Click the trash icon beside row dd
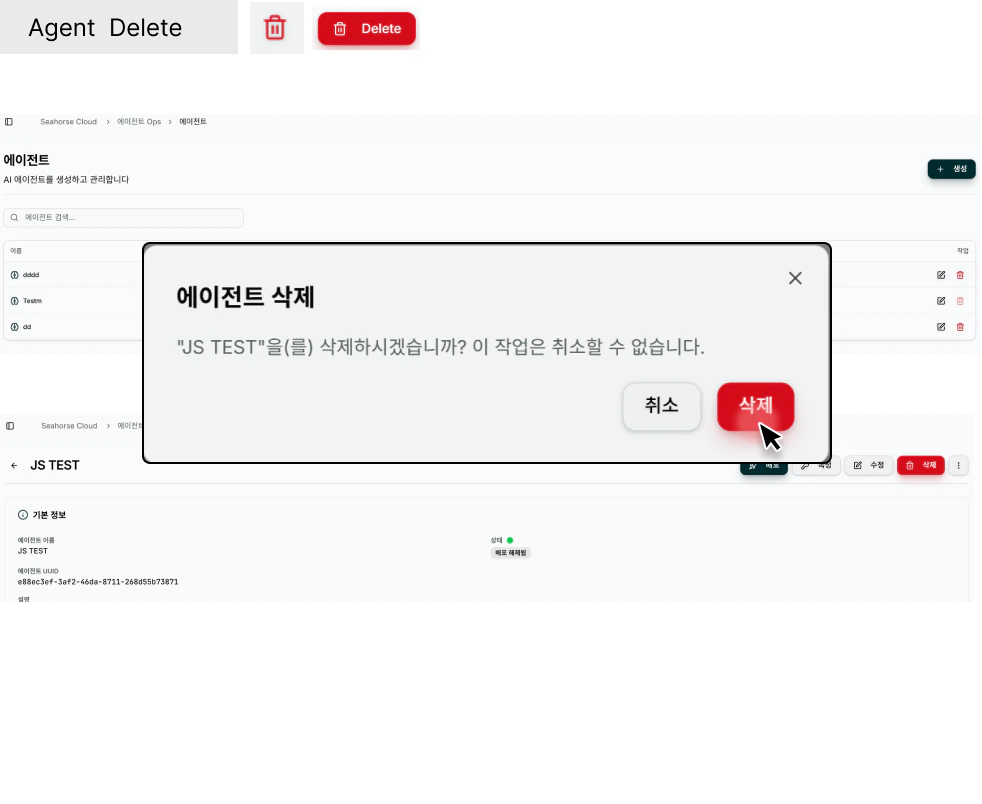 pyautogui.click(x=960, y=326)
